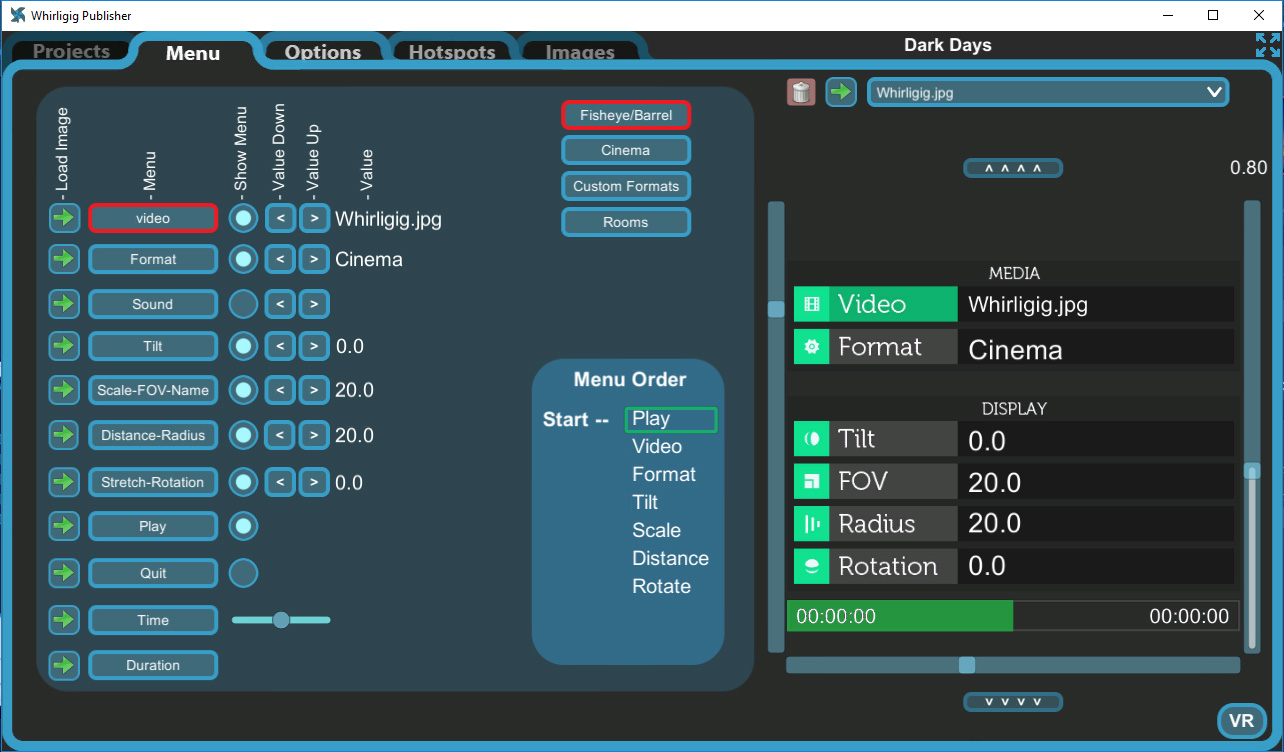Image resolution: width=1284 pixels, height=752 pixels.
Task: Click the fullscreen expand arrows icon
Action: (x=1267, y=45)
